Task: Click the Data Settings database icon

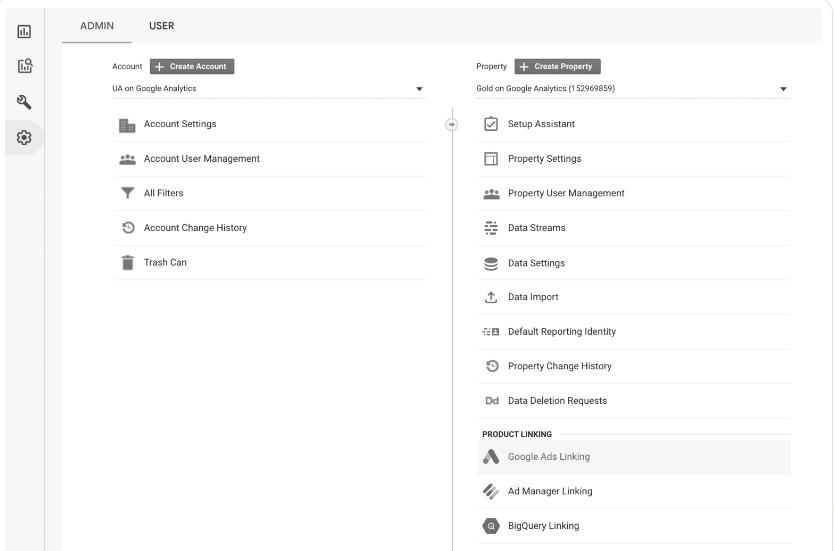Action: pos(491,264)
